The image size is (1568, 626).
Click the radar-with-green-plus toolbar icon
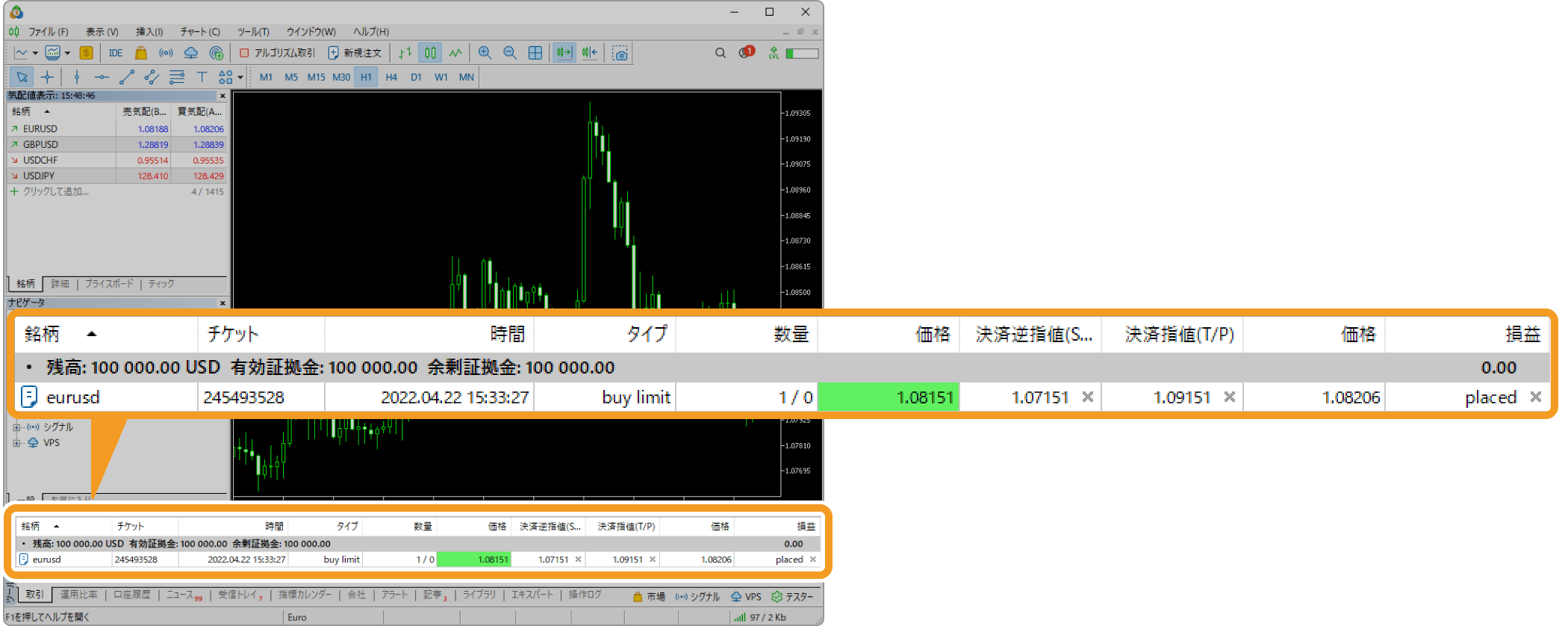tap(217, 53)
